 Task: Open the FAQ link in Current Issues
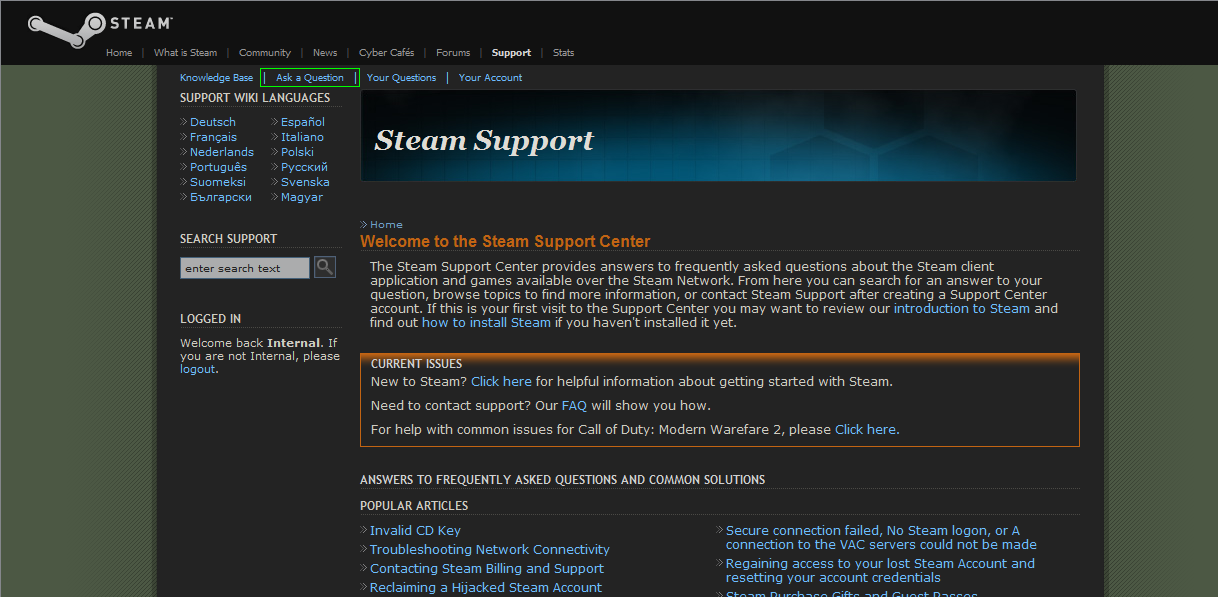(x=574, y=406)
